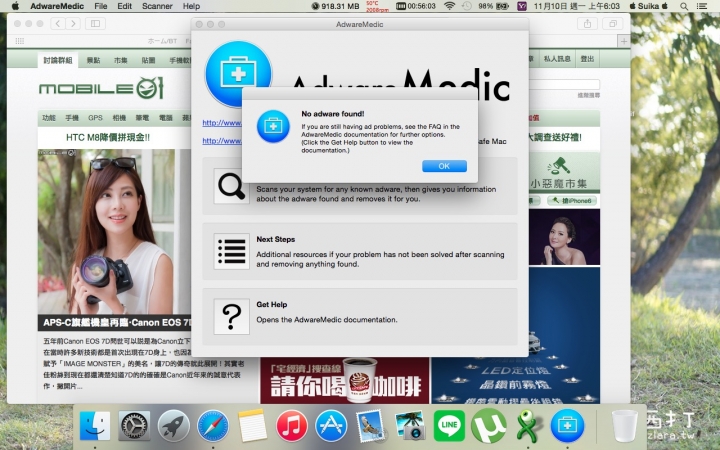Open Launchpad from the Dock
This screenshot has width=720, height=450.
coord(174,426)
